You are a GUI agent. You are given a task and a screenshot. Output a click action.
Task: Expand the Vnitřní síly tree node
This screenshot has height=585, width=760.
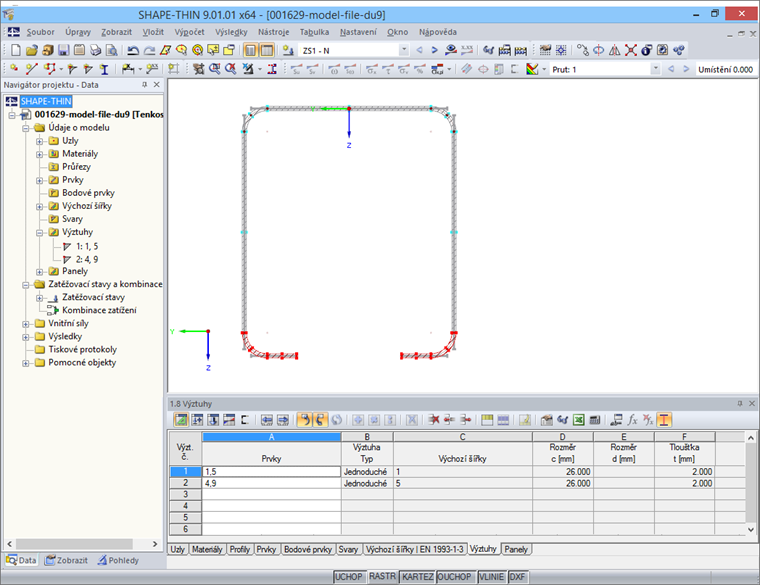[26, 324]
